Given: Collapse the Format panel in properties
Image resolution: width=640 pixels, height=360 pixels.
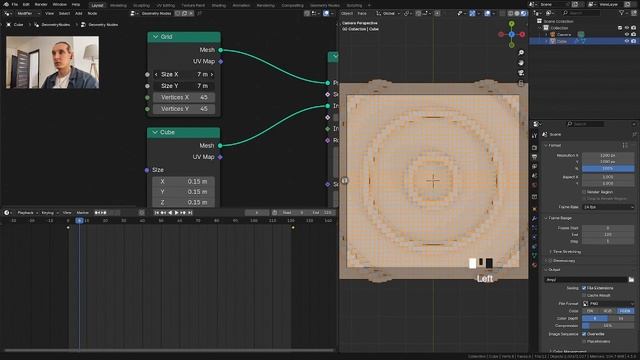Looking at the screenshot, I should (546, 145).
